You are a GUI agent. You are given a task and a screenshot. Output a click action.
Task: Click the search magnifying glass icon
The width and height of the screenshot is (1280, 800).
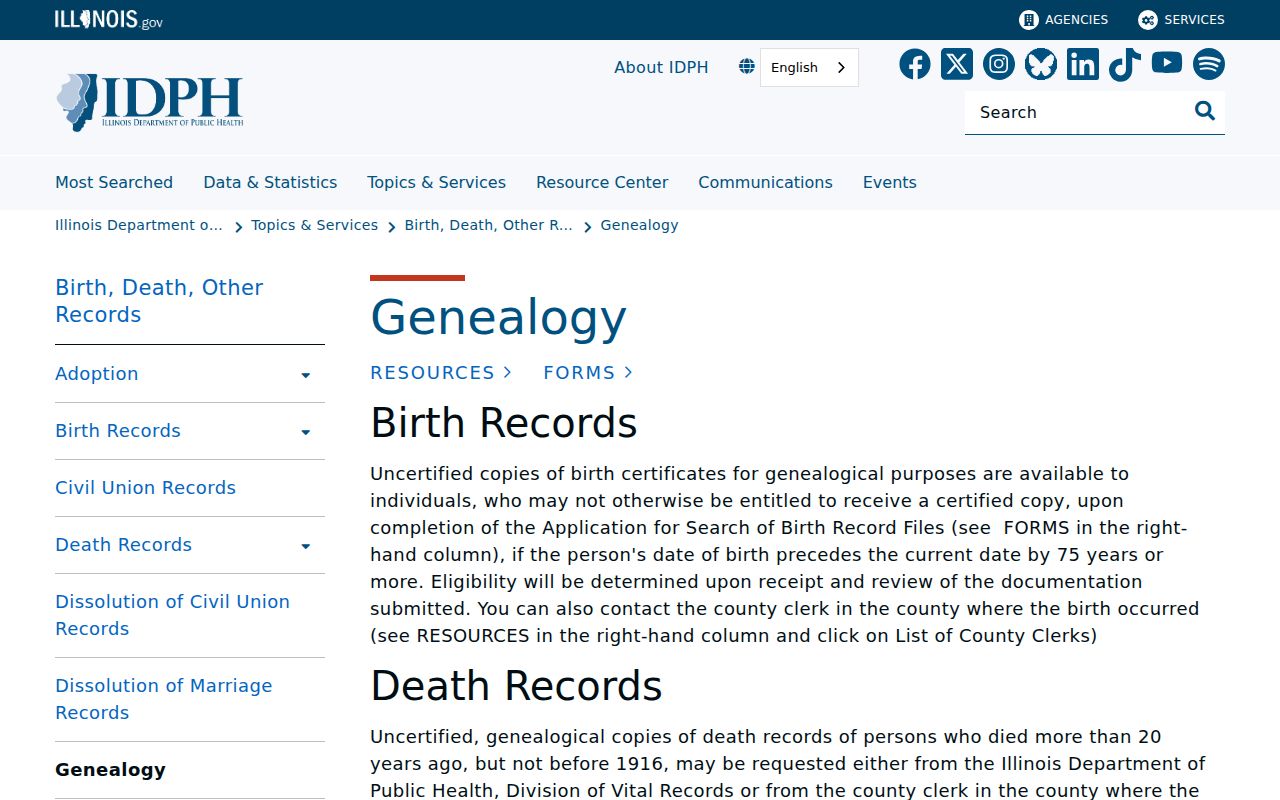tap(1205, 111)
